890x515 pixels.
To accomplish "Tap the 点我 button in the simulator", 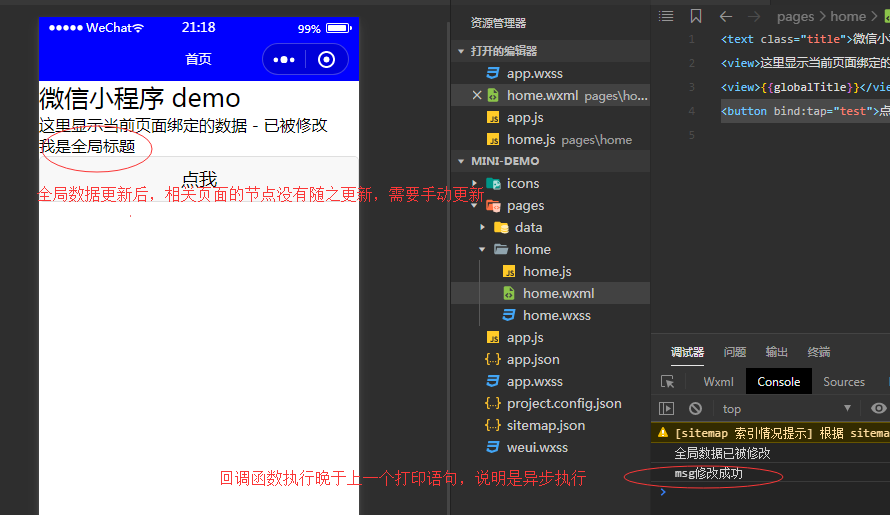I will pyautogui.click(x=199, y=179).
